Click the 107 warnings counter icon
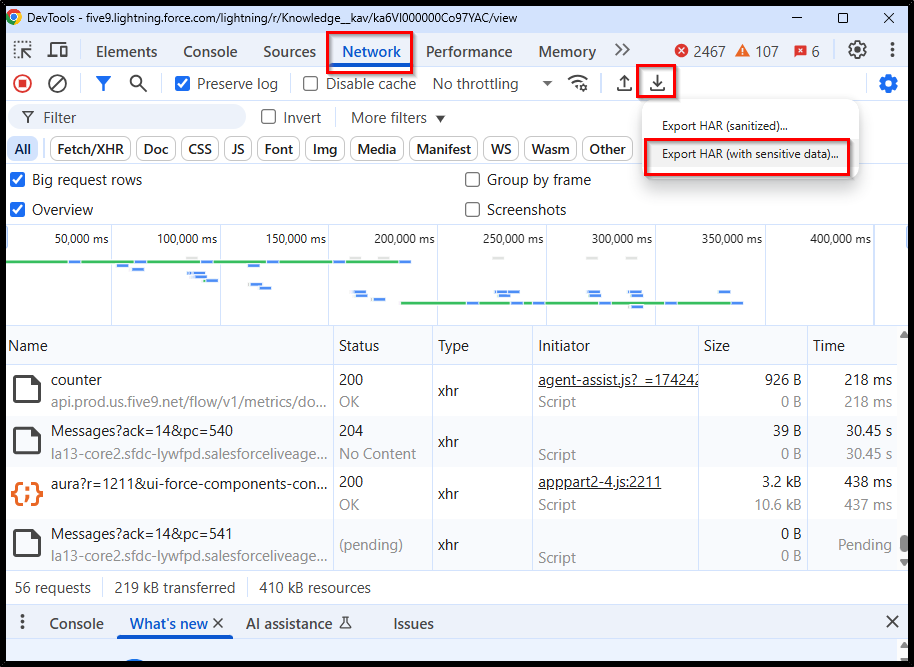 (x=742, y=51)
